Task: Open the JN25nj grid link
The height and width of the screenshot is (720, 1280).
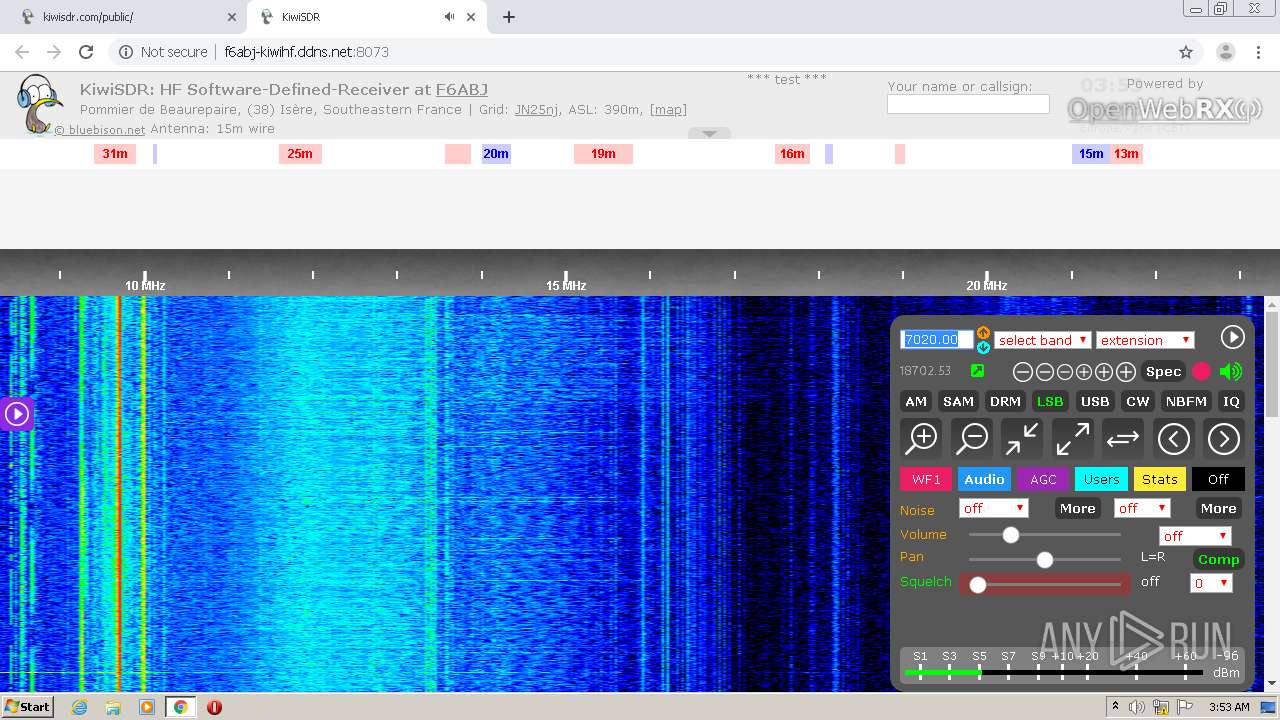Action: point(537,110)
